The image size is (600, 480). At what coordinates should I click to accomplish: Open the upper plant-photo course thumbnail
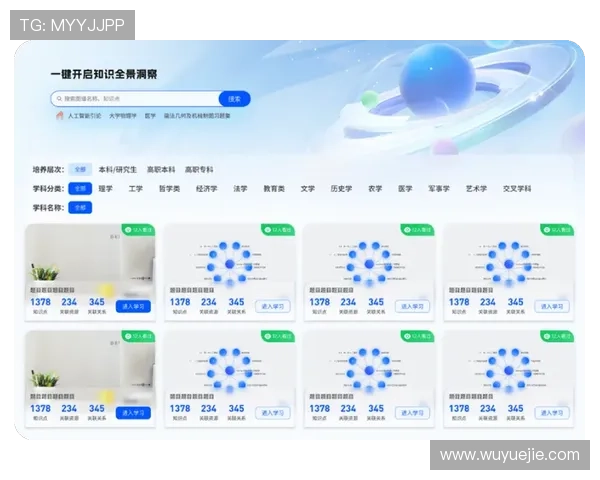(x=90, y=254)
